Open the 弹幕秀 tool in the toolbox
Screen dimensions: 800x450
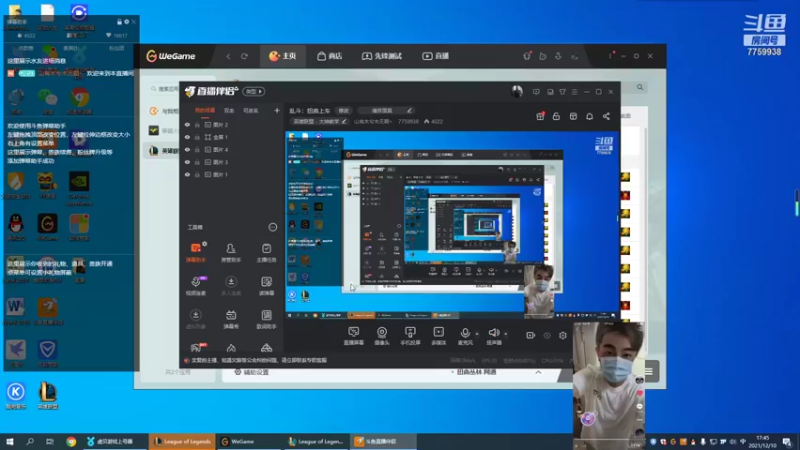pos(231,319)
